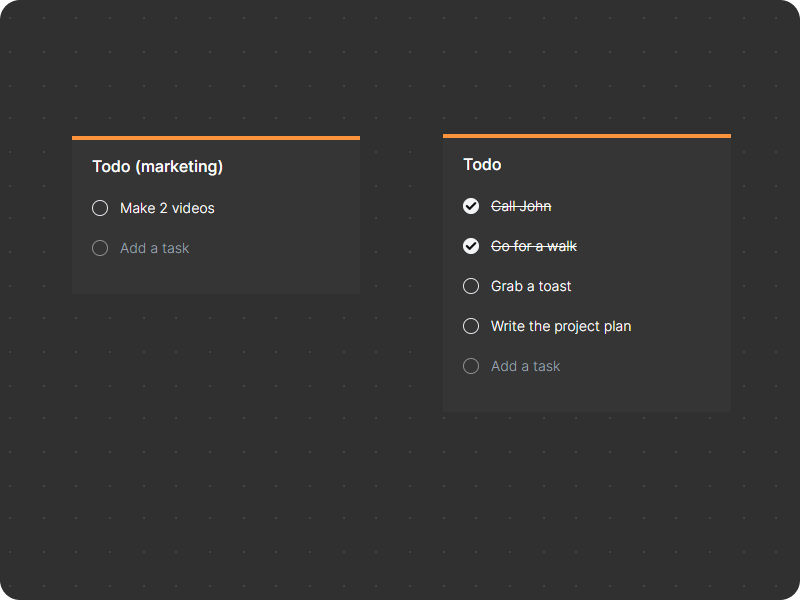The image size is (800, 600).
Task: Click the dimmed circle beside Add a task in Todo card
Action: click(471, 366)
